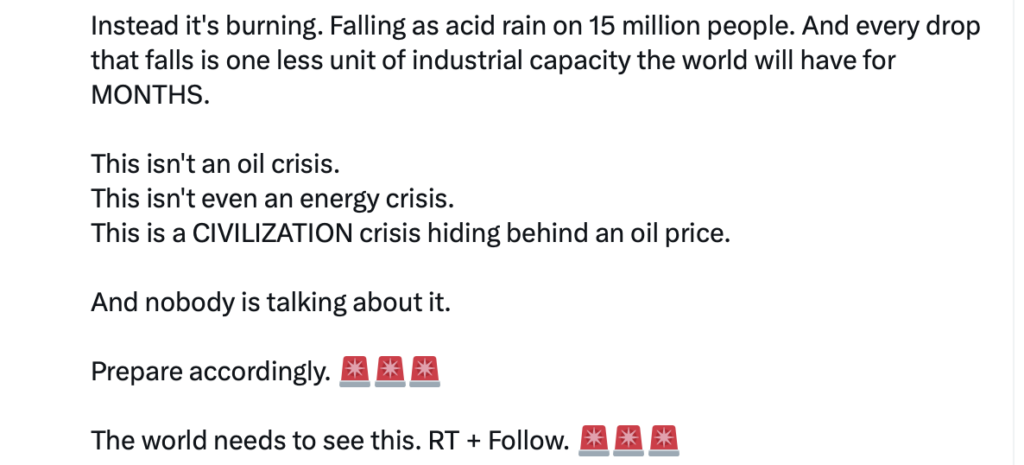The height and width of the screenshot is (465, 1024).
Task: Click the last siren emoji after "Prepare accordingly."
Action: click(x=426, y=372)
